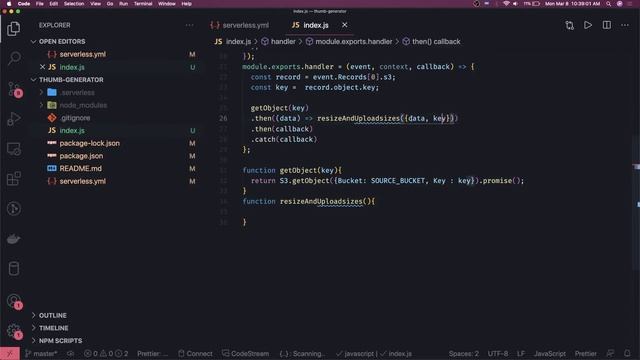The width and height of the screenshot is (640, 360).
Task: Click module.exports.handler in breadcrumb
Action: [353, 42]
